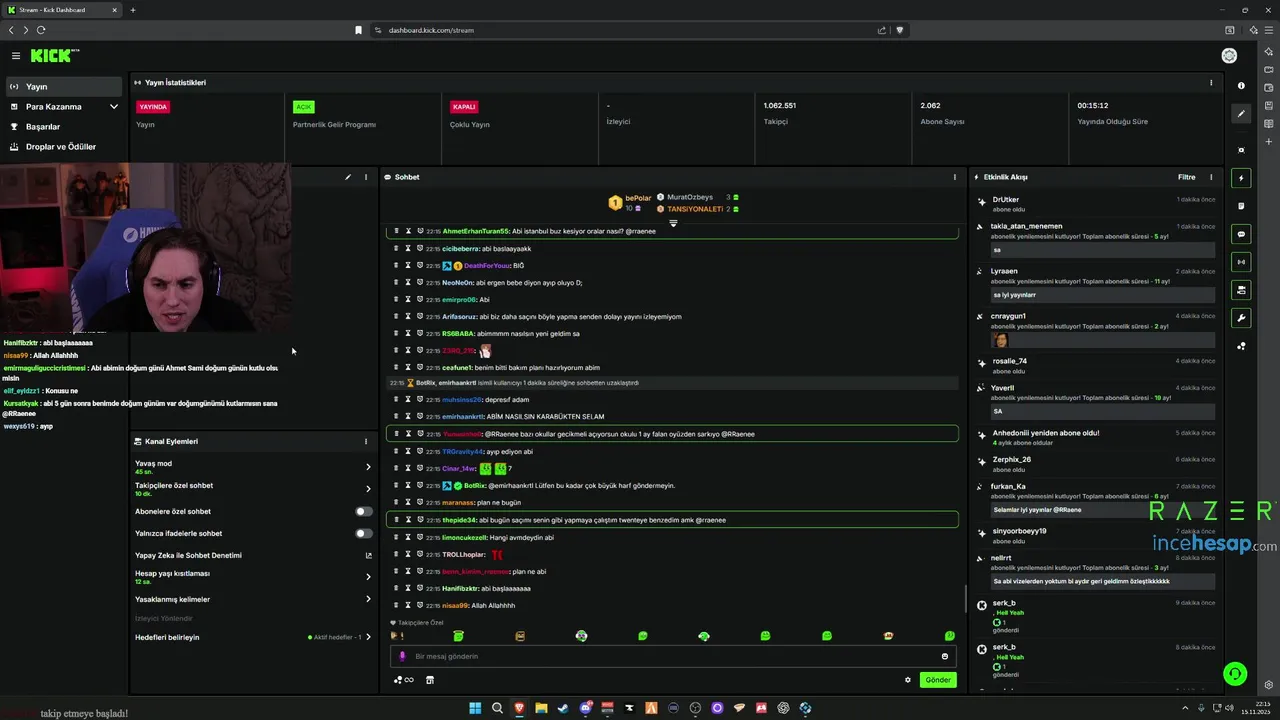
Task: Select Başarılar in the left sidebar
Action: click(64, 127)
